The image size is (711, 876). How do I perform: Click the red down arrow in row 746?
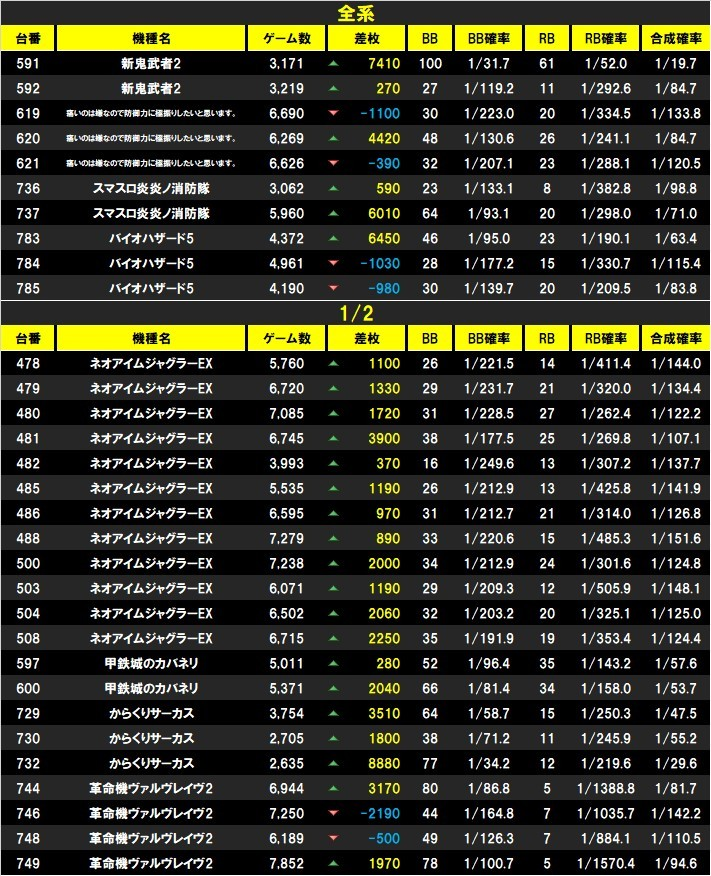(333, 813)
